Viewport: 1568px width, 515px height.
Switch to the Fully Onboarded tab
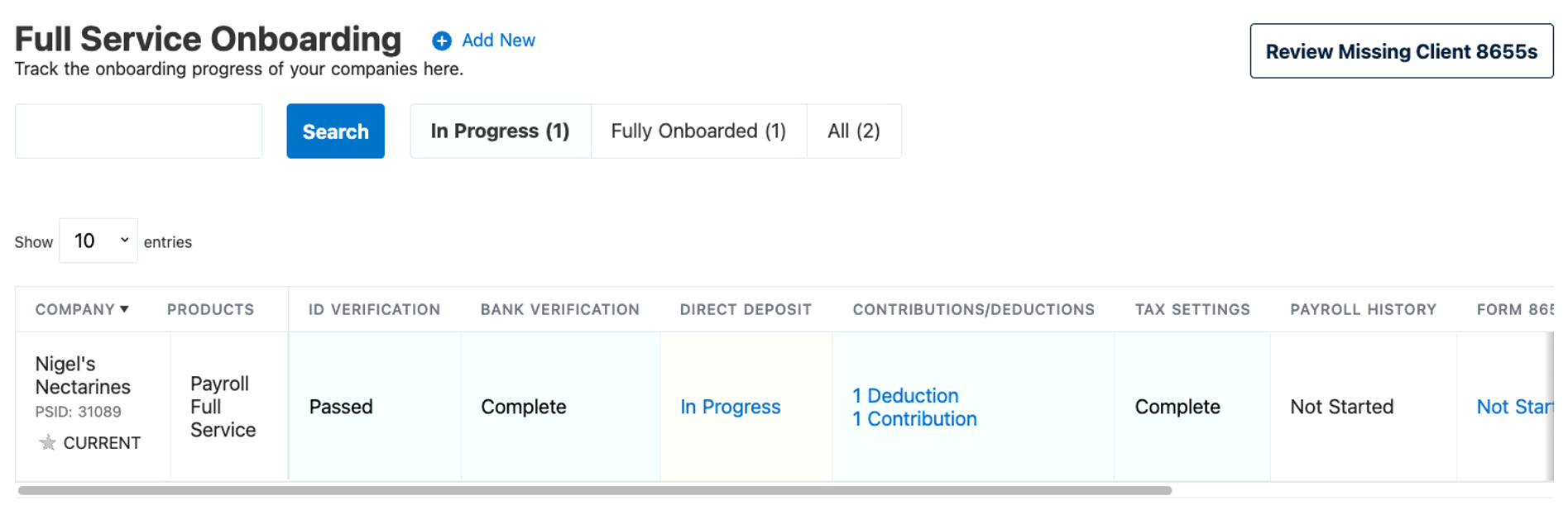[698, 131]
